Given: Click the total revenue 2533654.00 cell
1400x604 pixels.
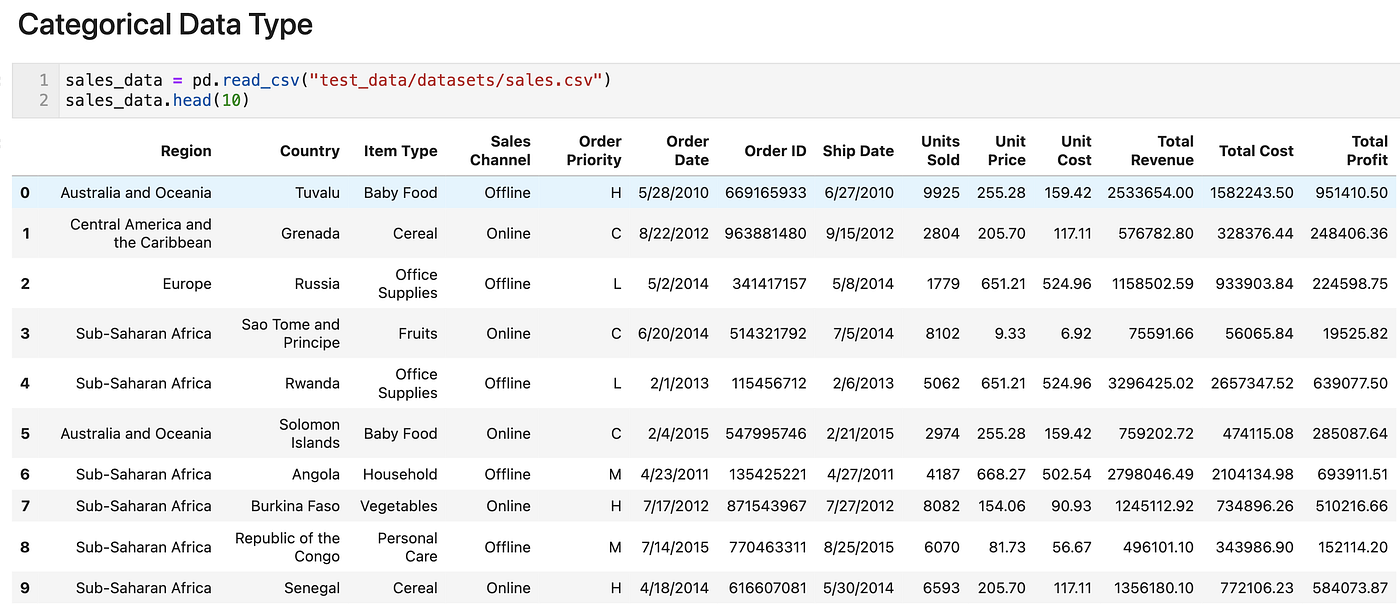Looking at the screenshot, I should 1150,192.
